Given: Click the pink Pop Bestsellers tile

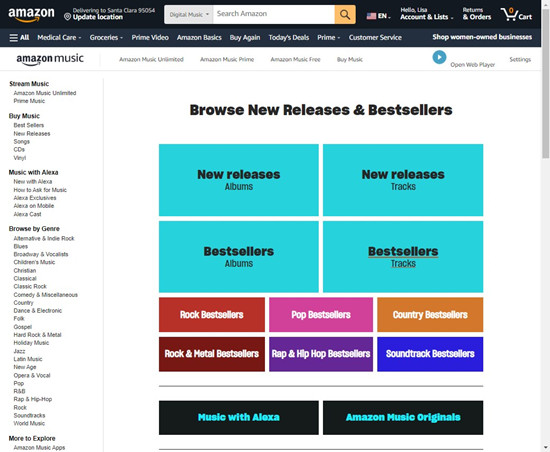Looking at the screenshot, I should [321, 315].
